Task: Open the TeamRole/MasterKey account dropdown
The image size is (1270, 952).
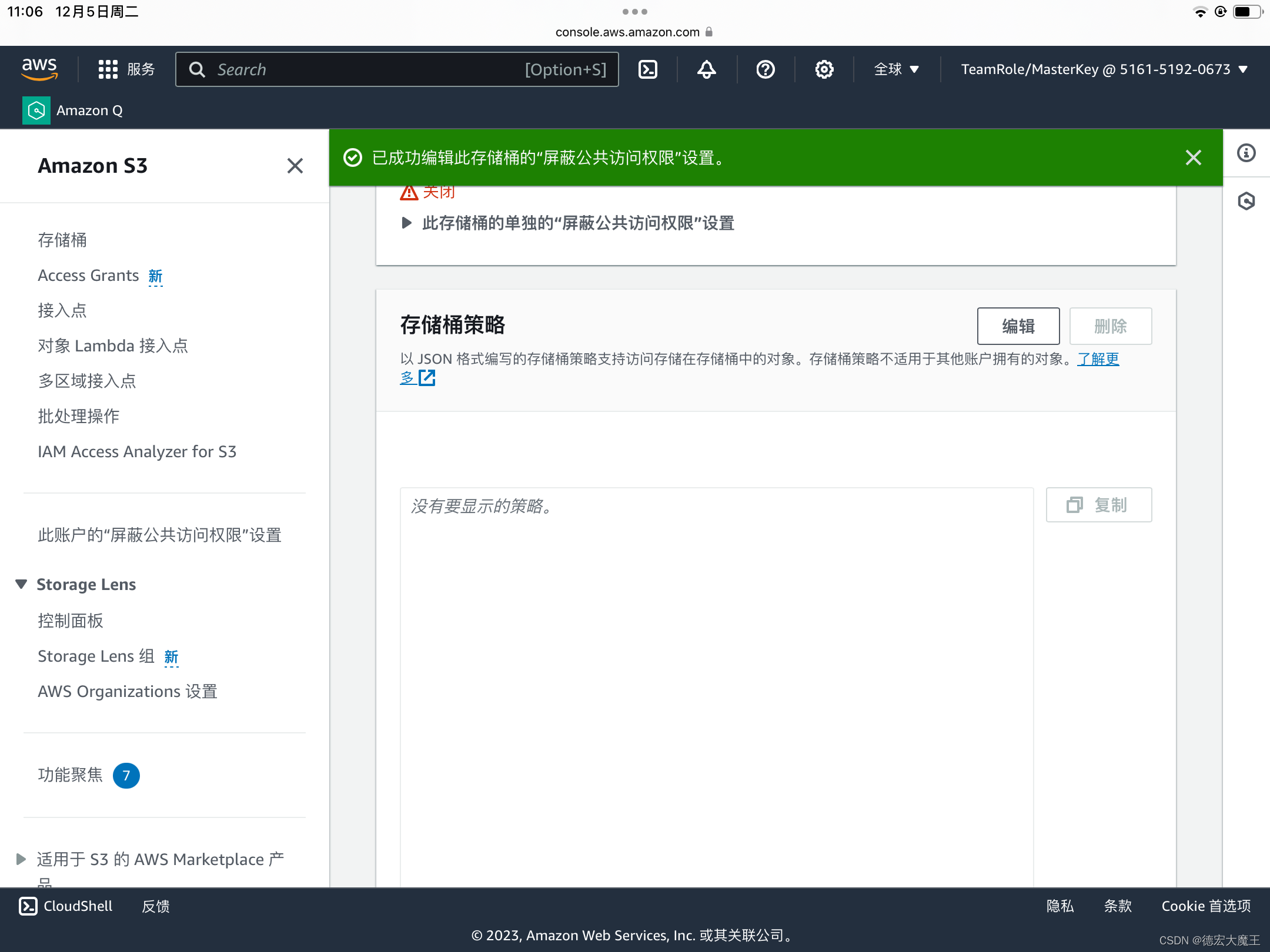Action: coord(1104,69)
